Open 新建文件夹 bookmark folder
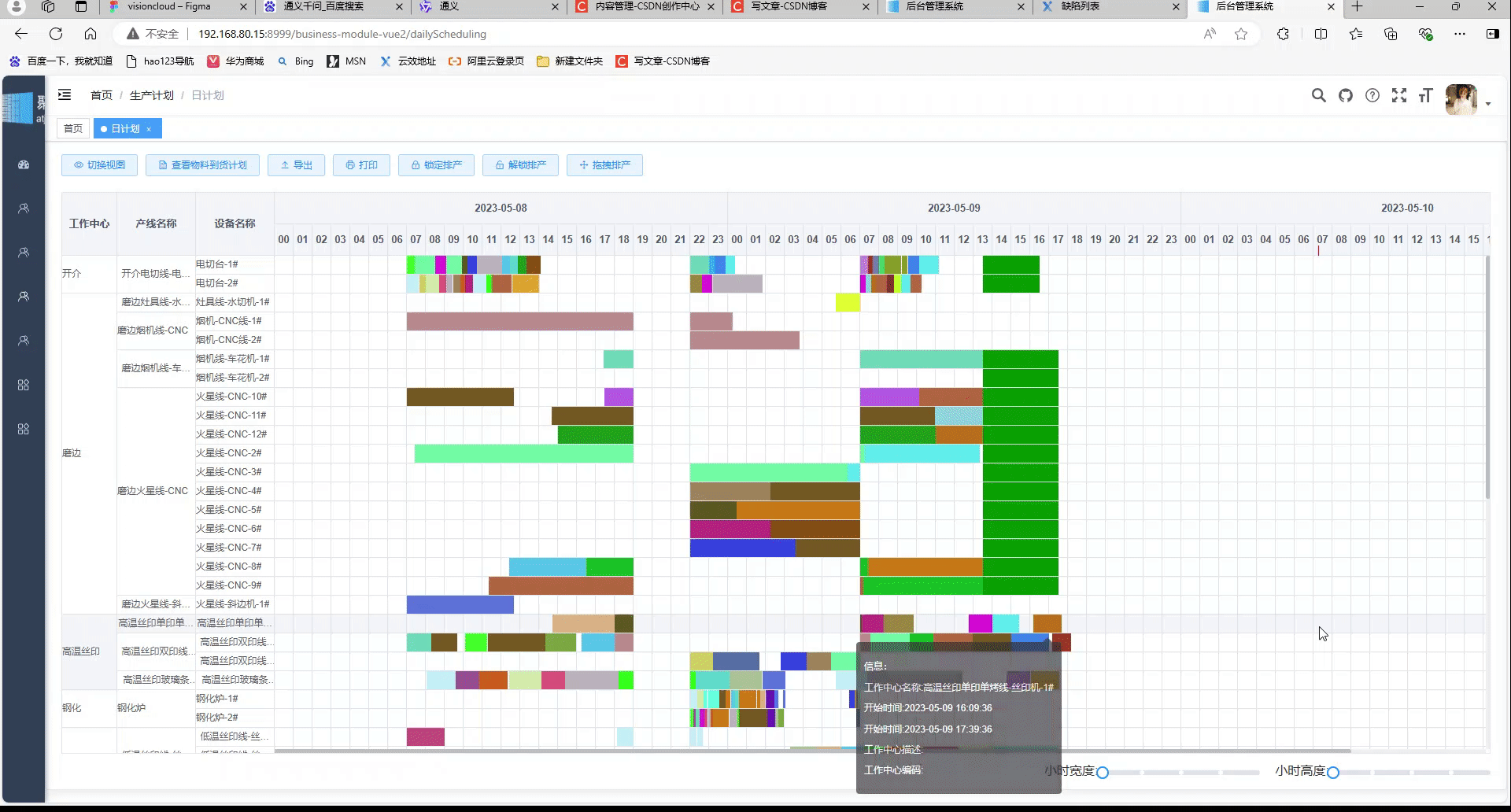 [x=570, y=61]
